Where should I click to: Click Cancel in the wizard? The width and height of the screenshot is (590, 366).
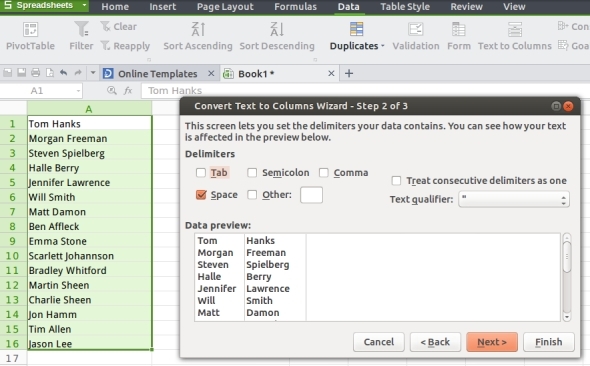pos(379,342)
